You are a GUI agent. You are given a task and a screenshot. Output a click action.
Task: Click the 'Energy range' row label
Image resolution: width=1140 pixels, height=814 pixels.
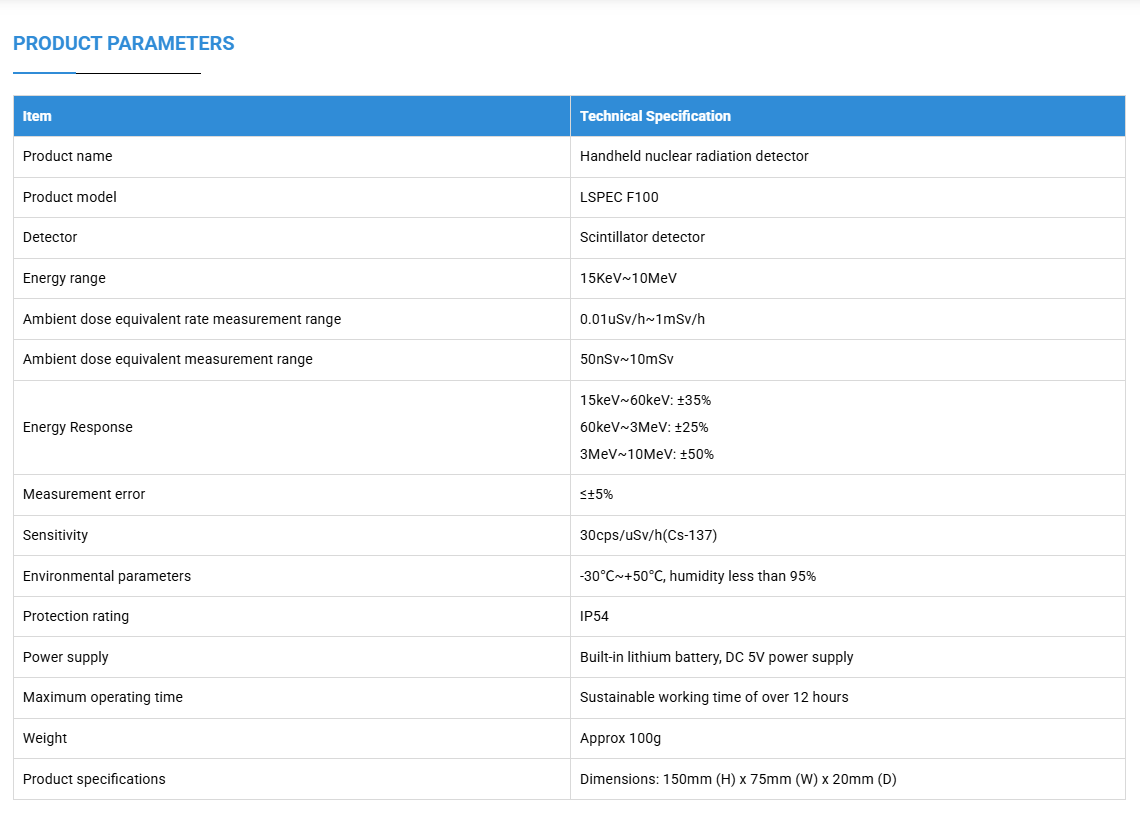[x=64, y=278]
